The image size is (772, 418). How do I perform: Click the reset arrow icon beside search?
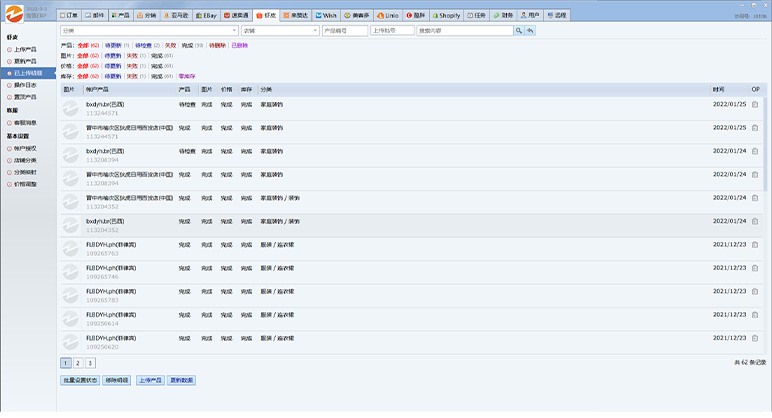tap(530, 31)
